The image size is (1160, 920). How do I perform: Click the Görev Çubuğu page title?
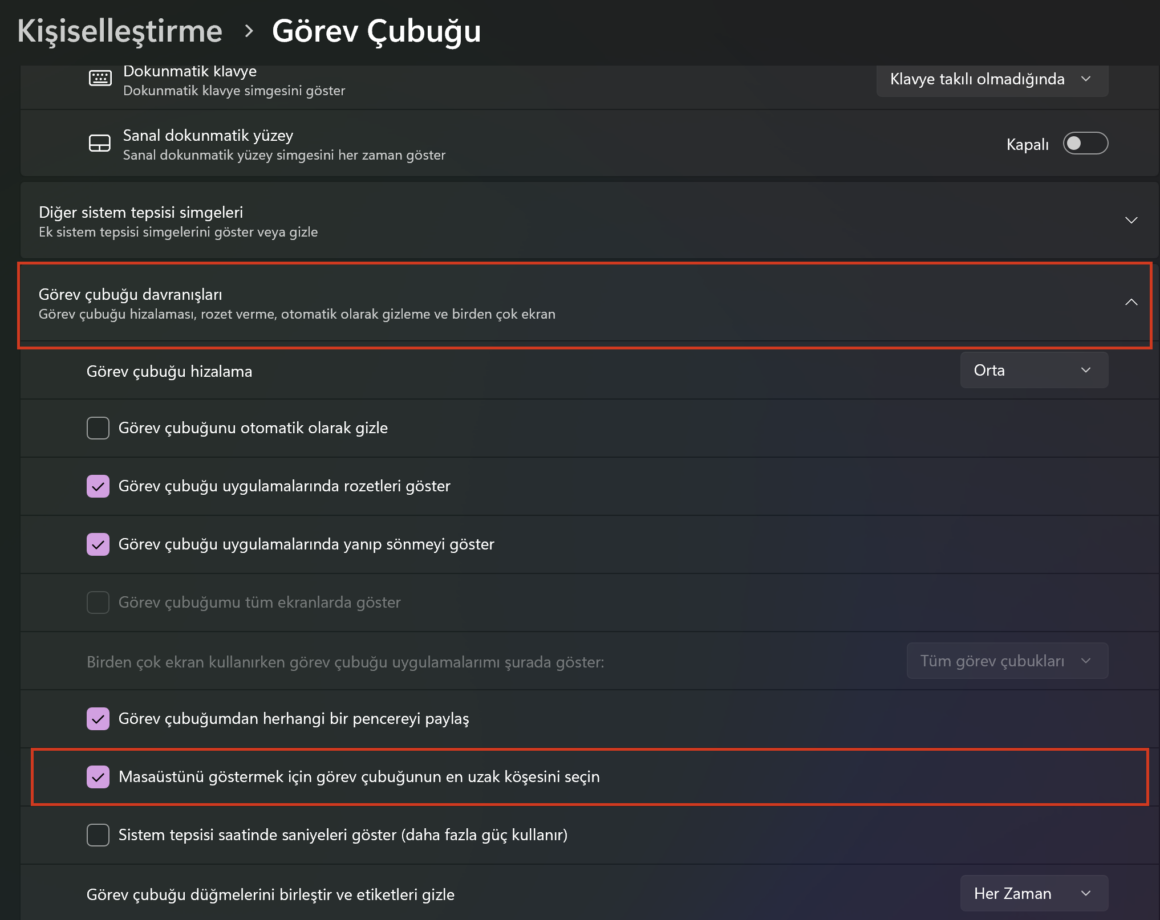(x=376, y=31)
